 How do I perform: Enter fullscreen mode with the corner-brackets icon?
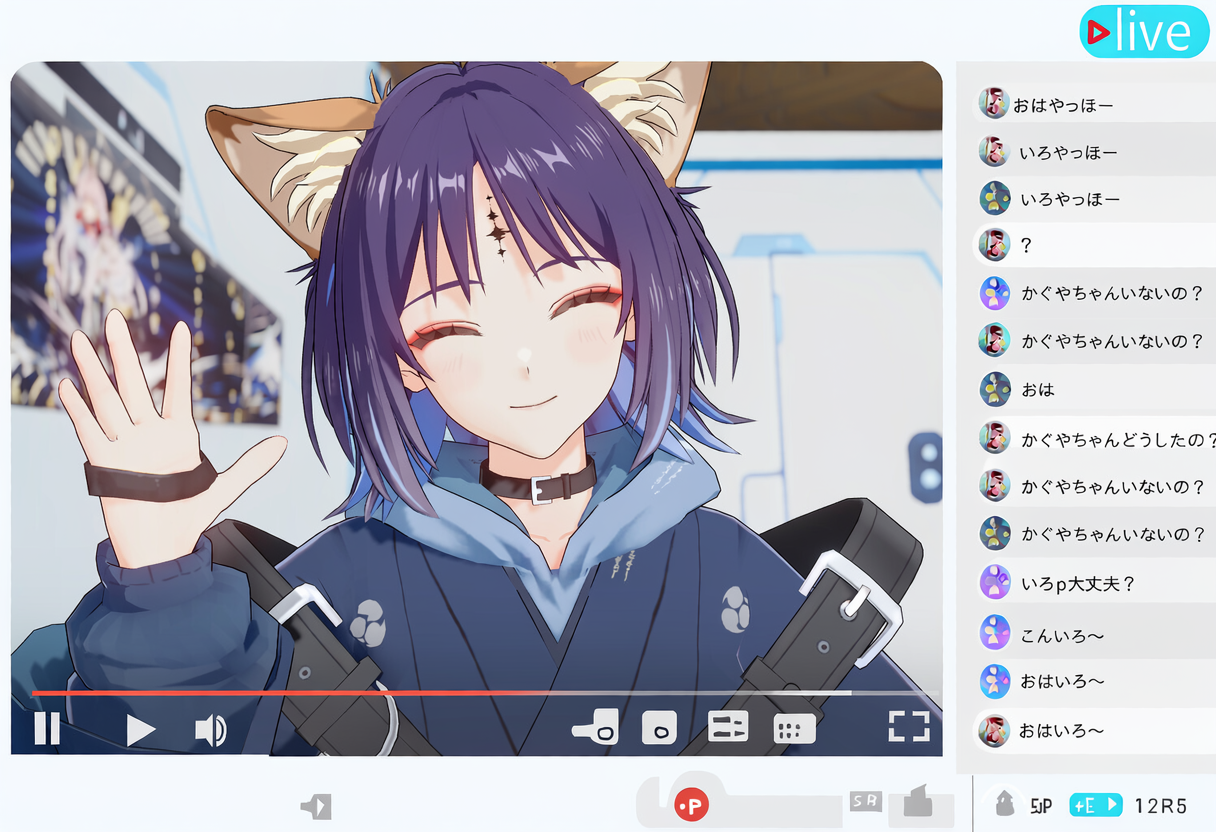pos(909,727)
